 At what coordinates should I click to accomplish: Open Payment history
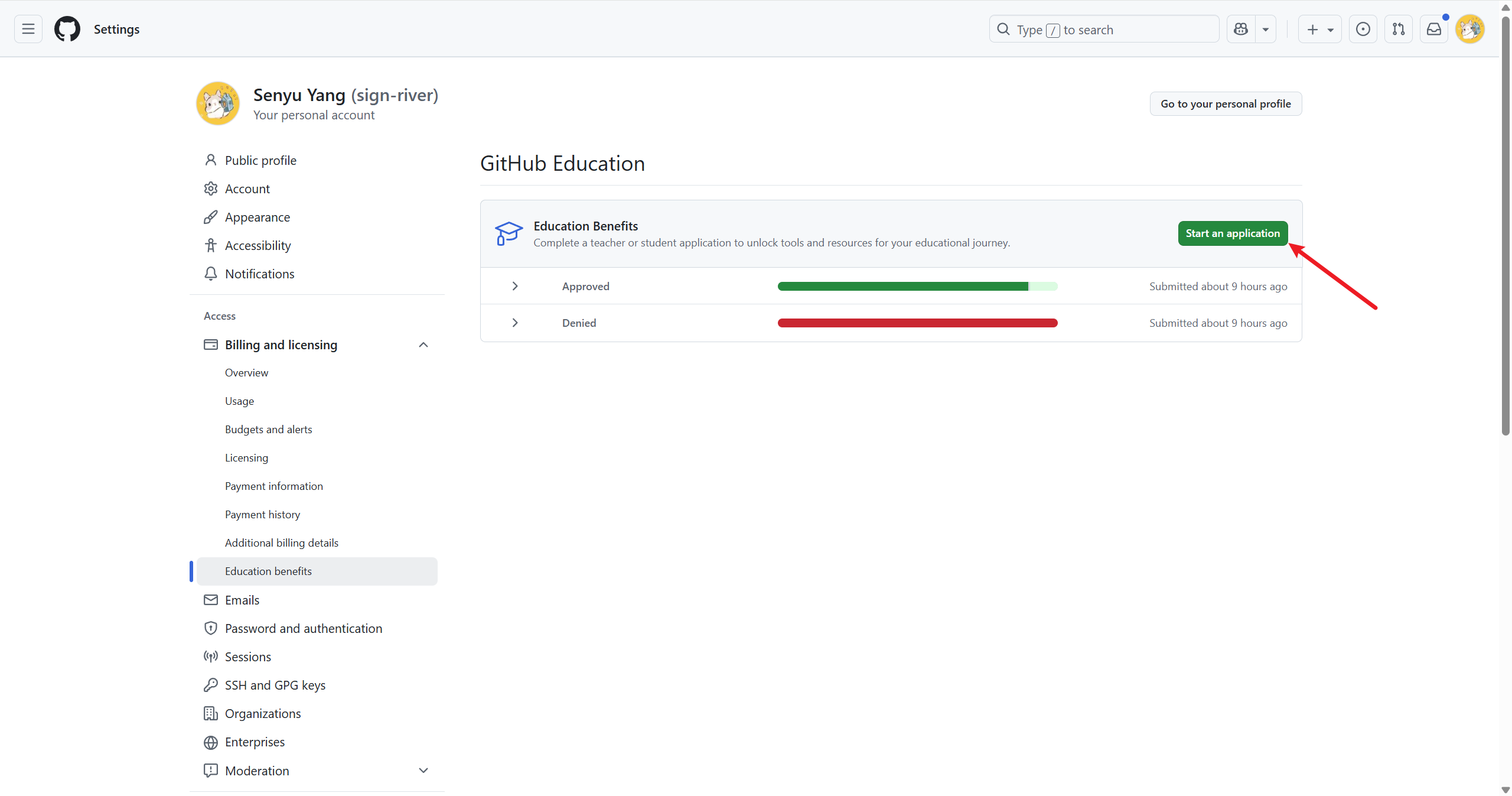262,515
